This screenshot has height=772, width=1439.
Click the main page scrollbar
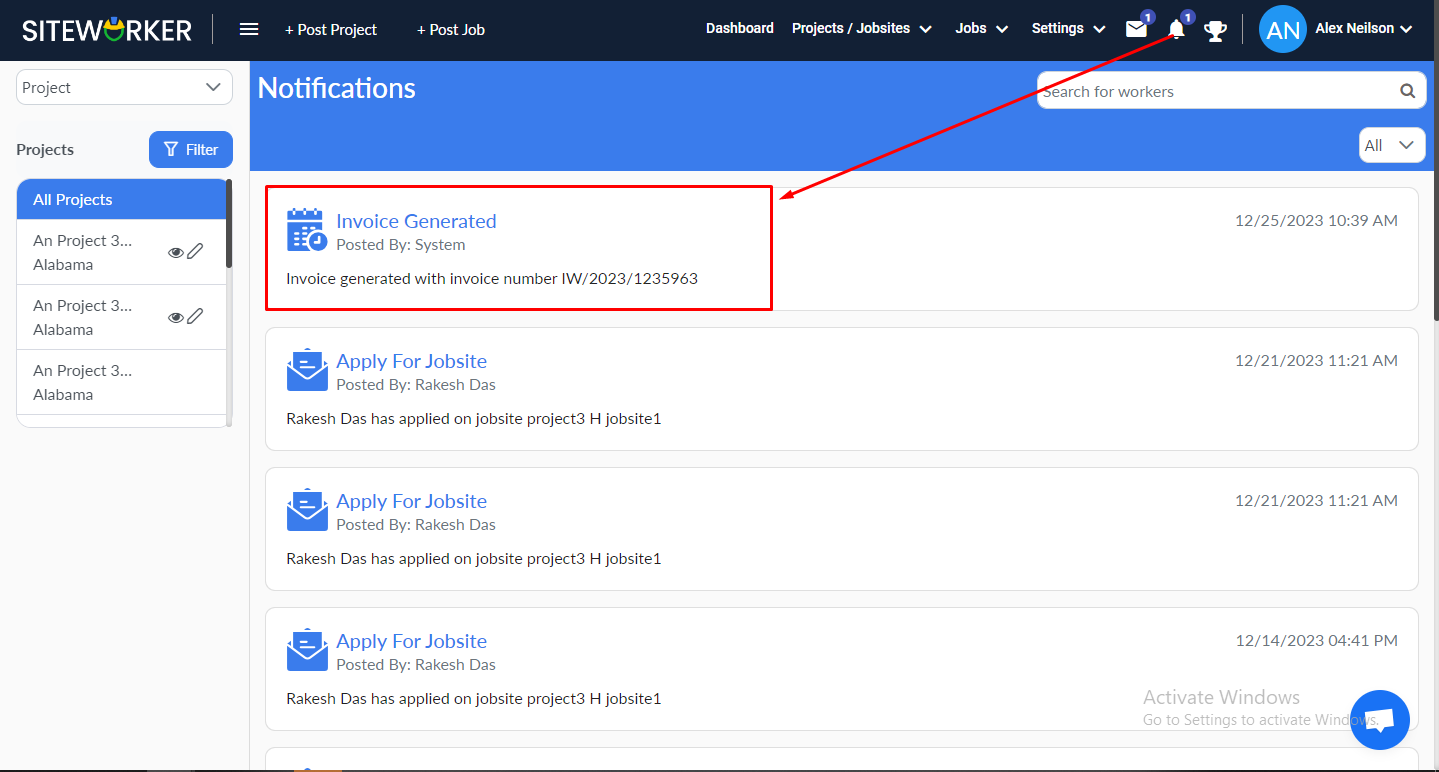pyautogui.click(x=1435, y=190)
